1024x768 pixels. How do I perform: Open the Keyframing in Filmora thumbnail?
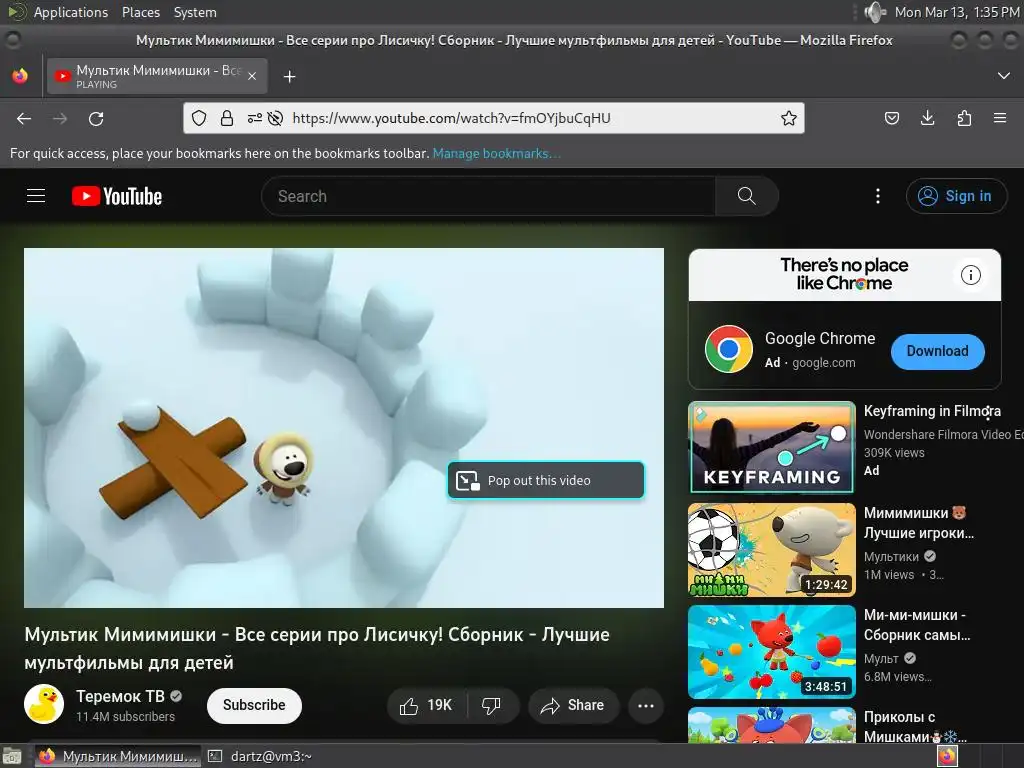(772, 447)
